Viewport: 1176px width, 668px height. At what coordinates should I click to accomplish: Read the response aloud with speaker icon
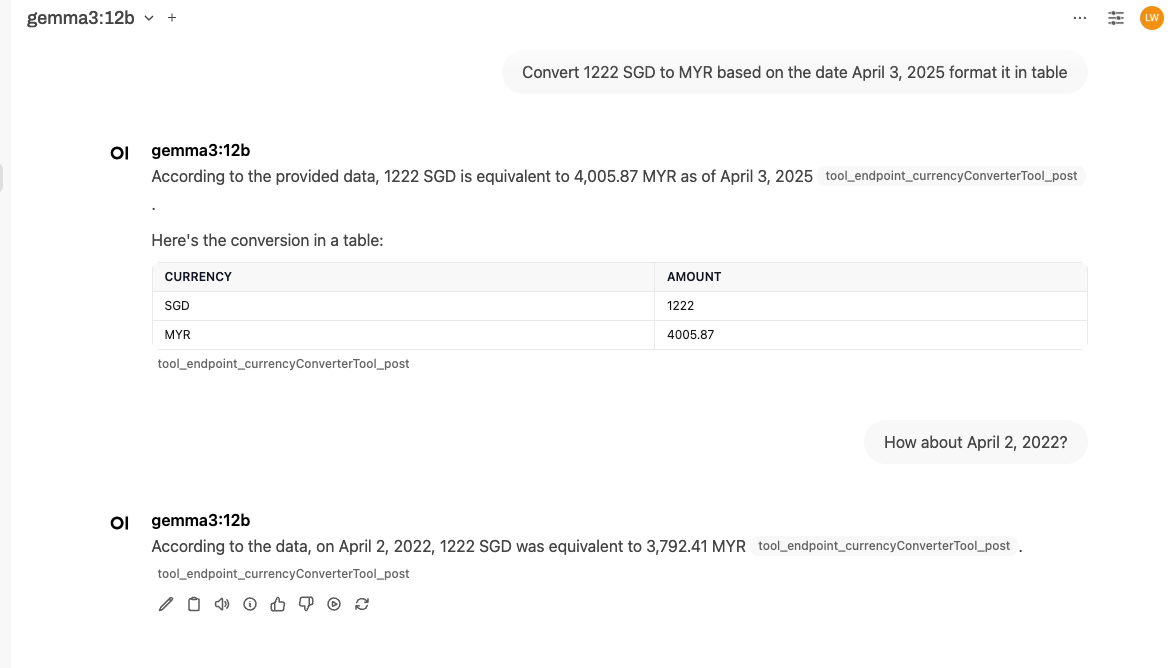[222, 604]
